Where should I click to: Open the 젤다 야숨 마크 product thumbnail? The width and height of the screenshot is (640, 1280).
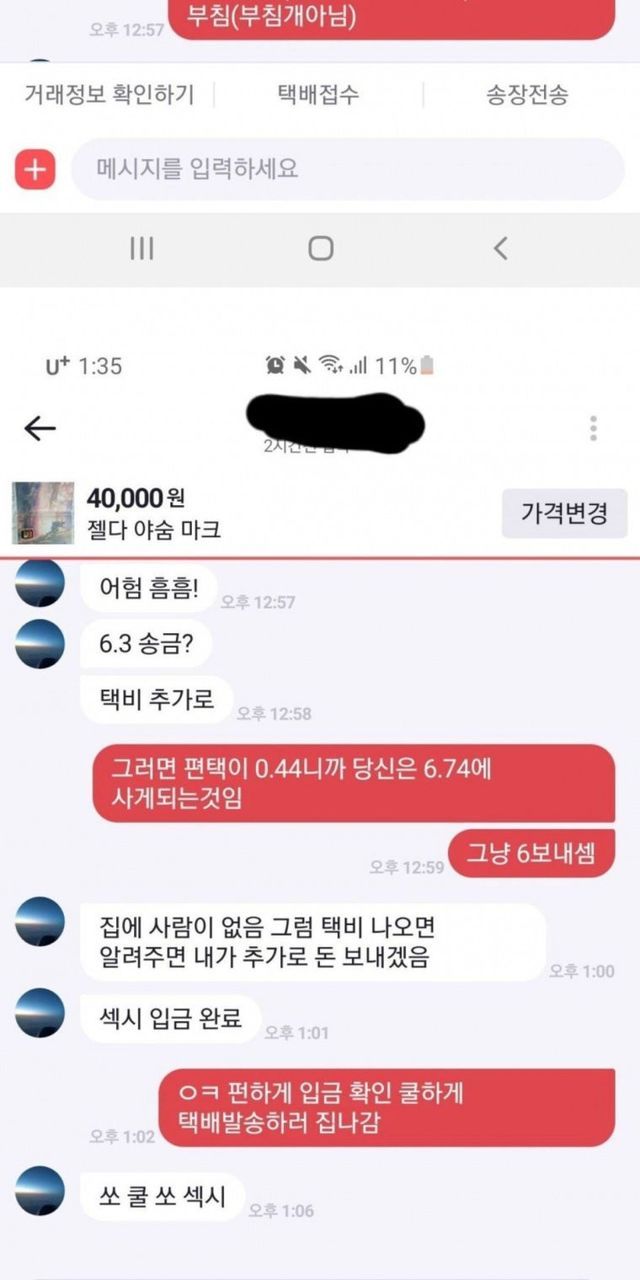click(x=43, y=513)
